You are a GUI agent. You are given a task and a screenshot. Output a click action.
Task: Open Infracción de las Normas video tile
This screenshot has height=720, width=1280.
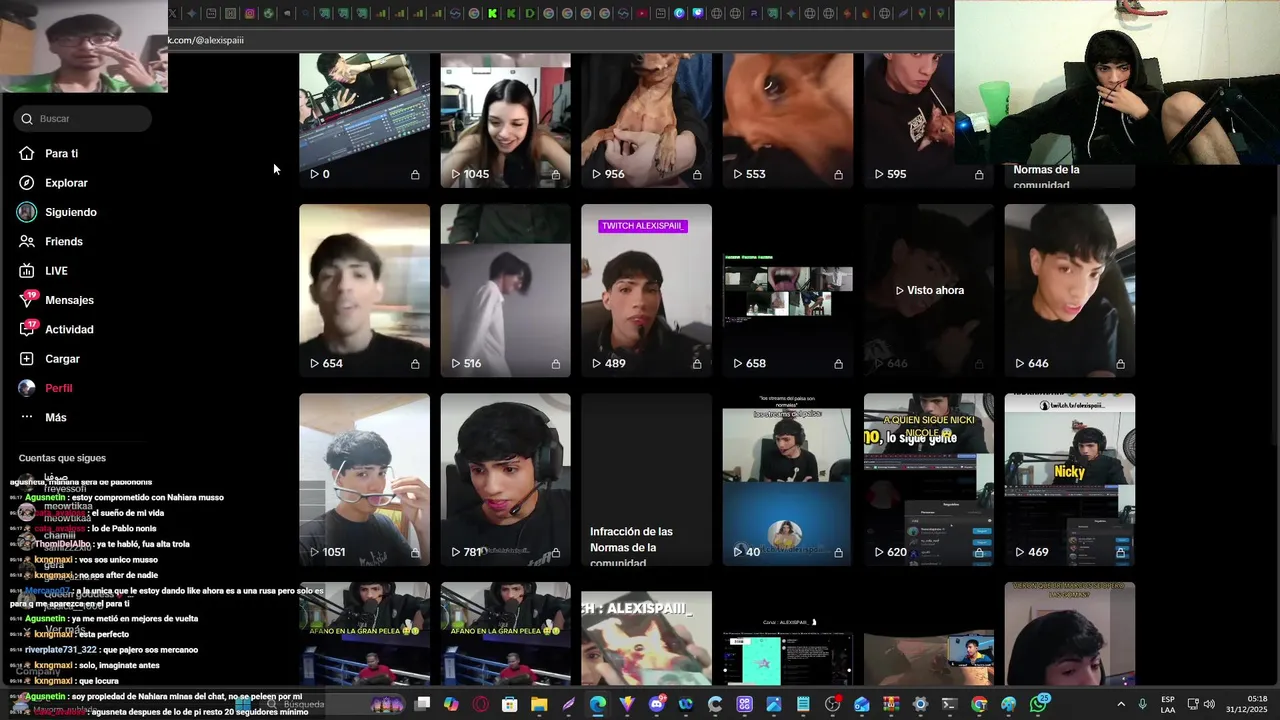[x=646, y=479]
